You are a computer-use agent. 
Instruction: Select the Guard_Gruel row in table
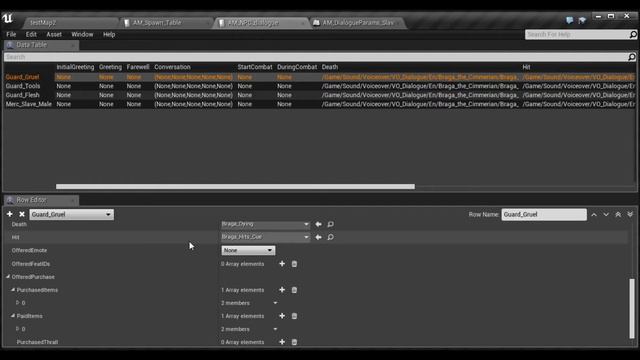[x=320, y=77]
